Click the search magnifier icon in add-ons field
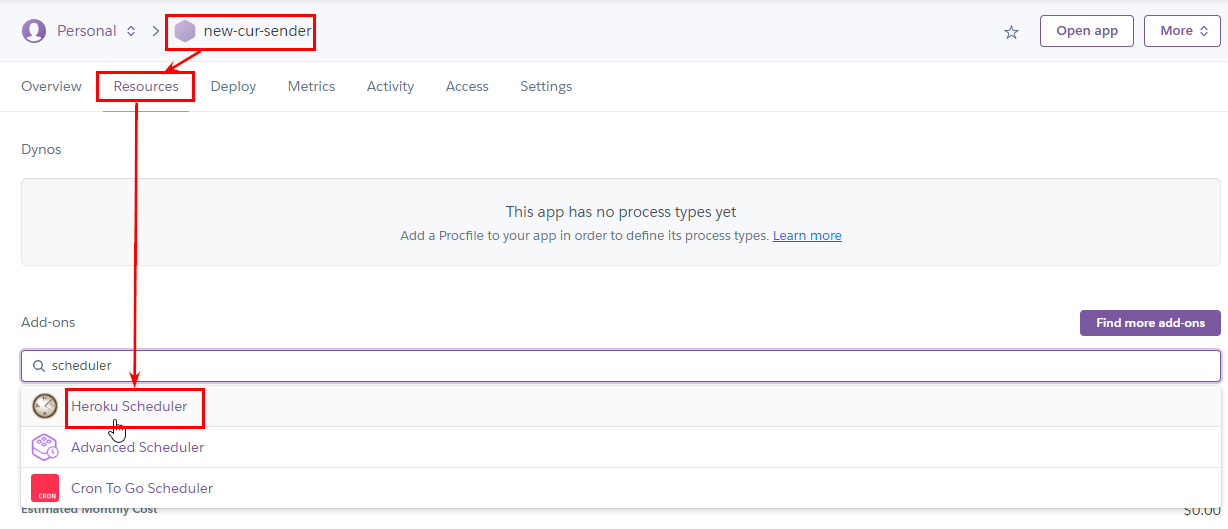Viewport: 1228px width, 529px height. pyautogui.click(x=39, y=366)
